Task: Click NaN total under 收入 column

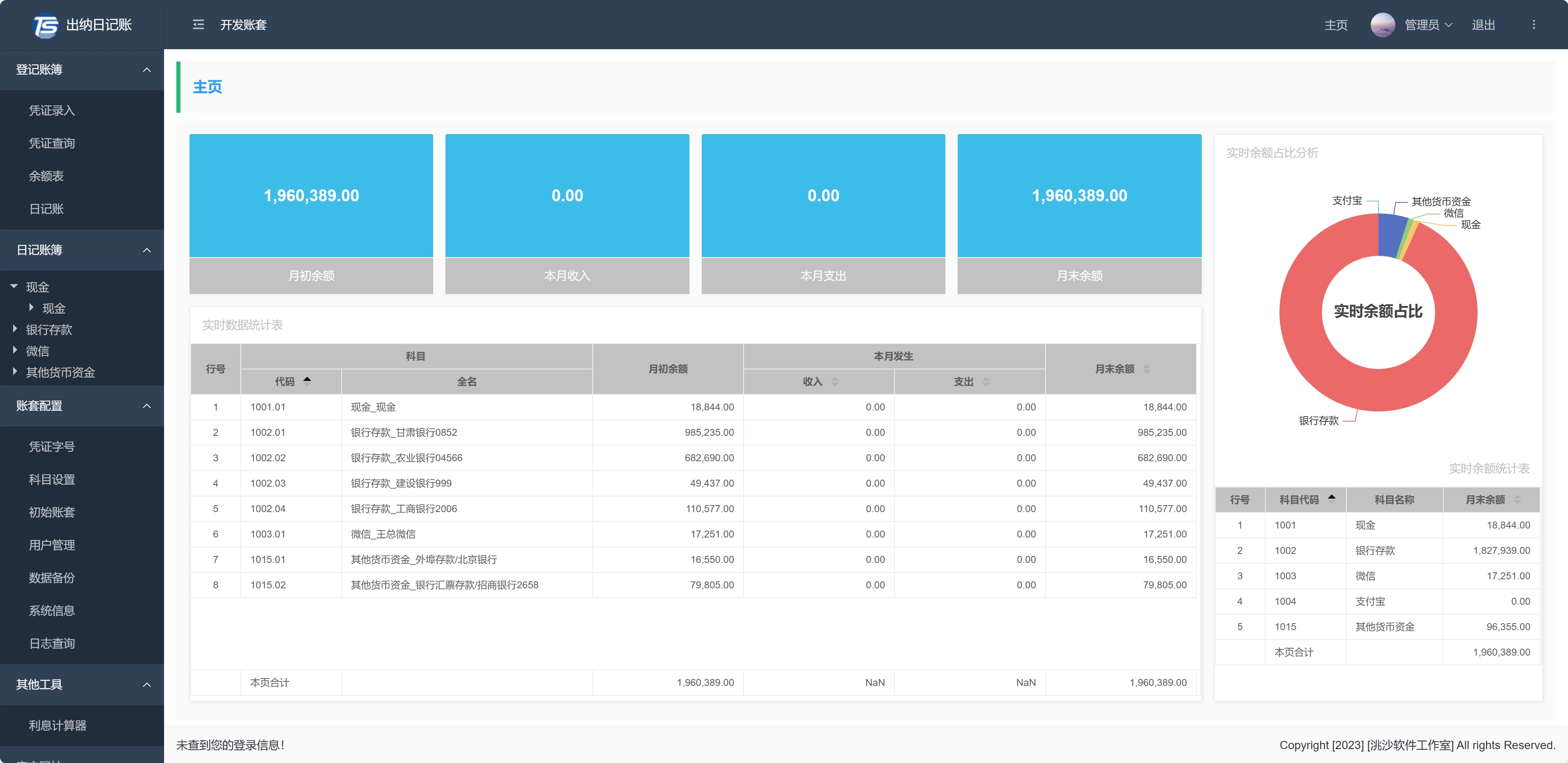Action: point(875,683)
